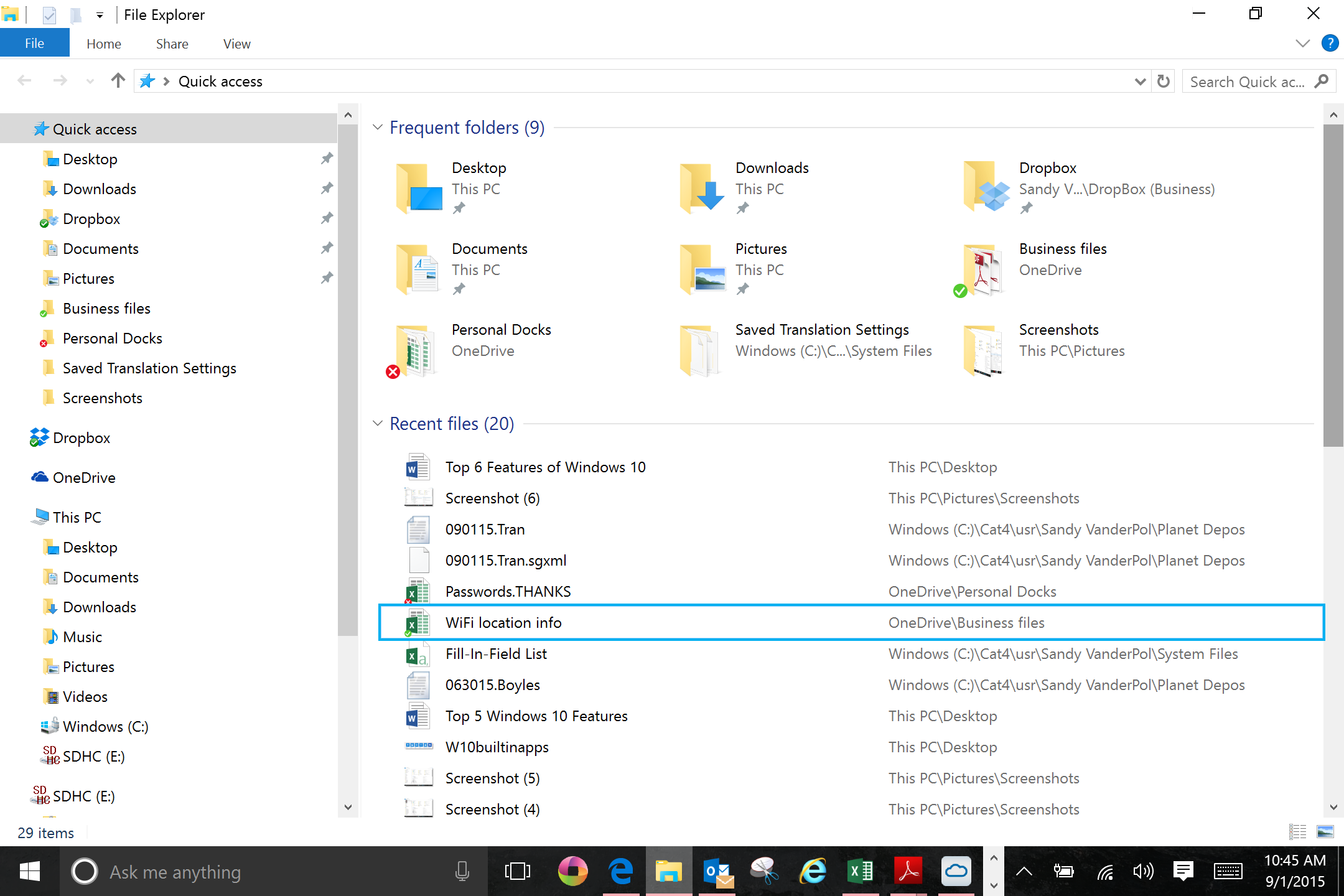The image size is (1344, 896).
Task: Click the main pane vertical scrollbar
Action: [x=1333, y=285]
